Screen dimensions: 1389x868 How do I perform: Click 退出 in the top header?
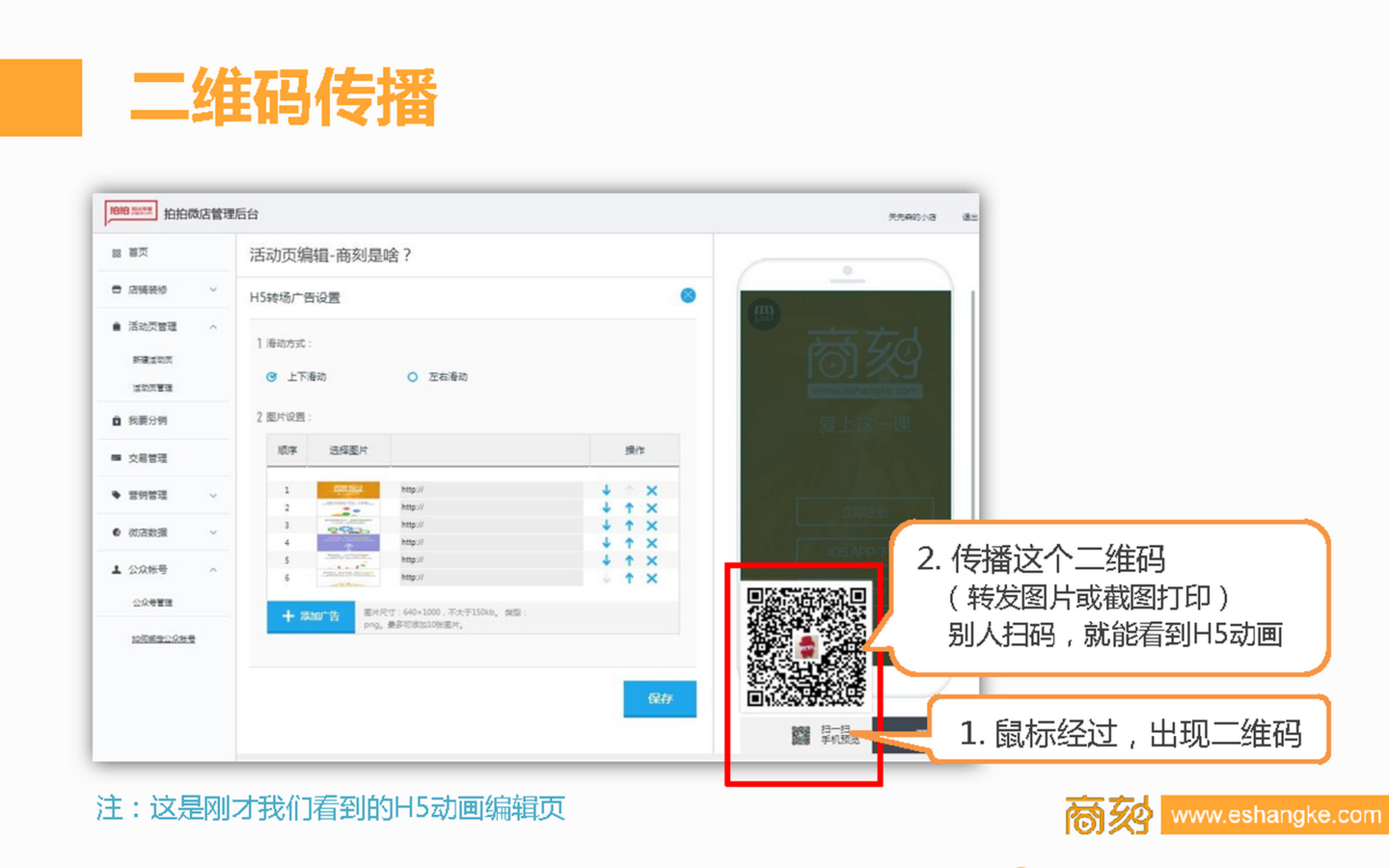point(968,217)
